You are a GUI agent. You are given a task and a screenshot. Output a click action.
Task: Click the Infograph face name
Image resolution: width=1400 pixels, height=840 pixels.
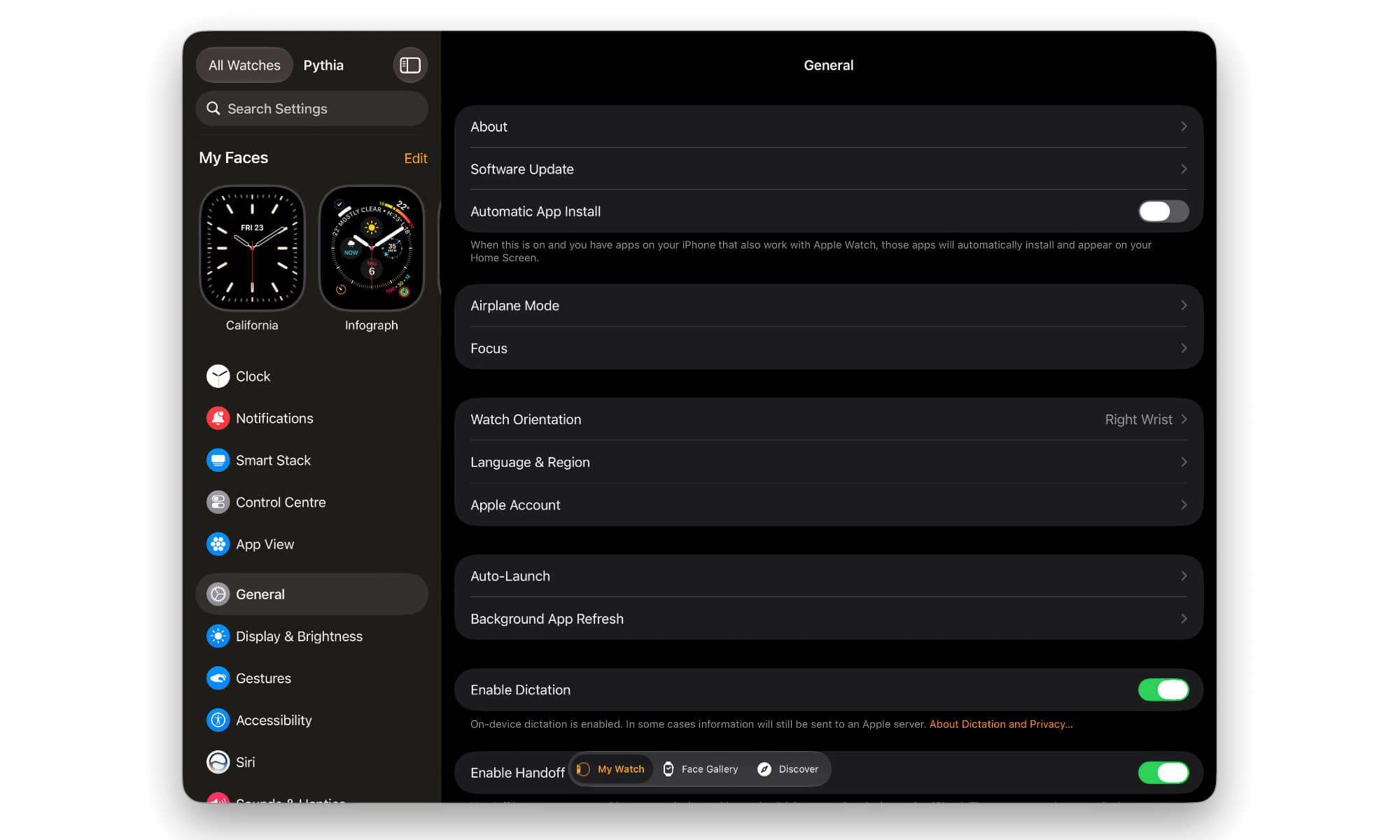pos(372,325)
